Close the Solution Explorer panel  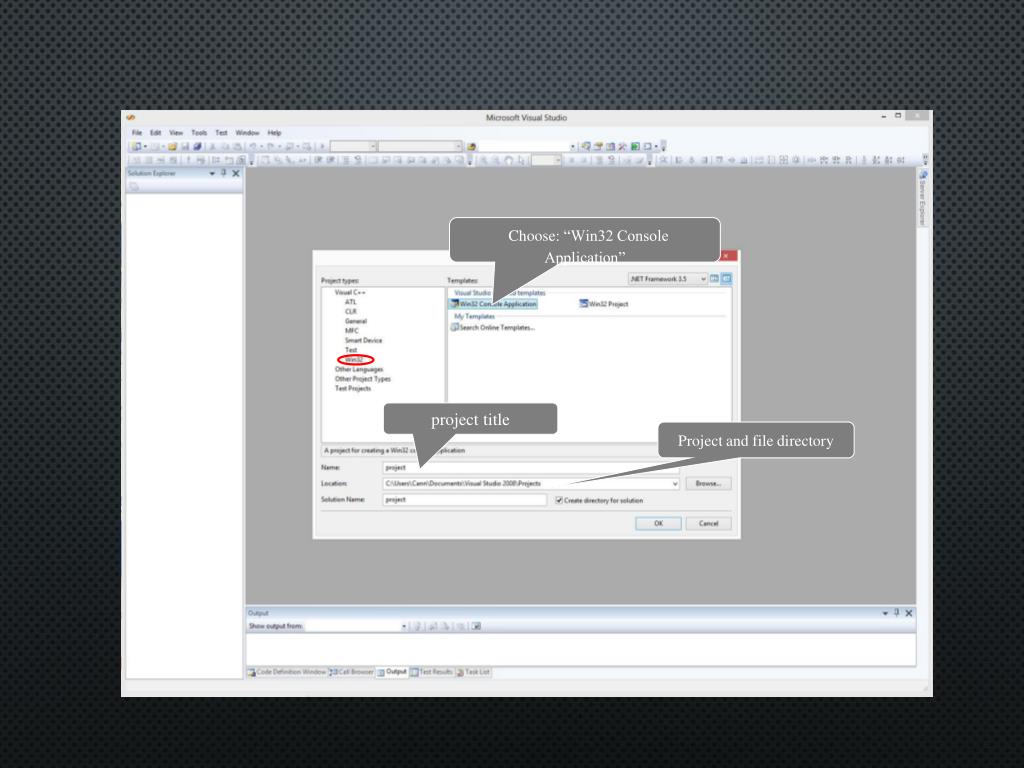tap(236, 173)
